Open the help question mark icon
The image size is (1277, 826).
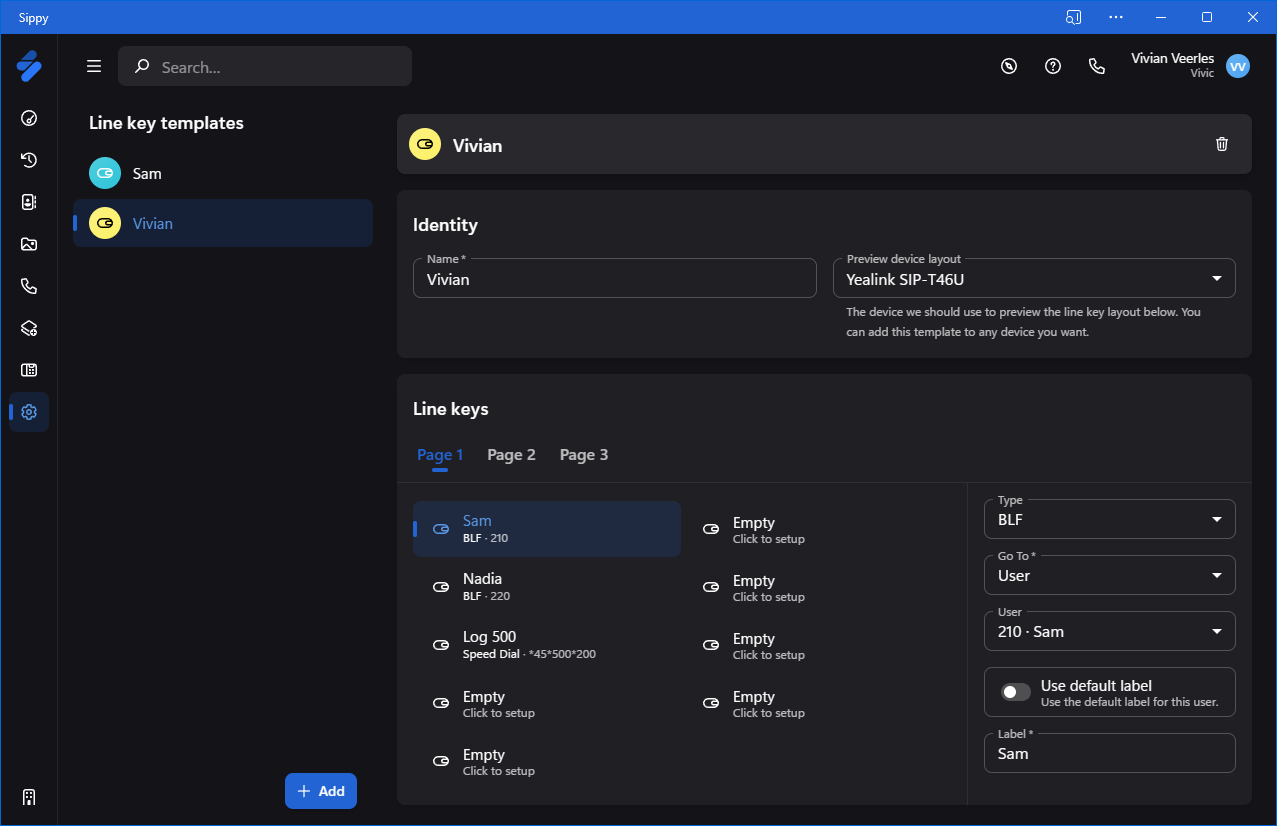point(1053,66)
